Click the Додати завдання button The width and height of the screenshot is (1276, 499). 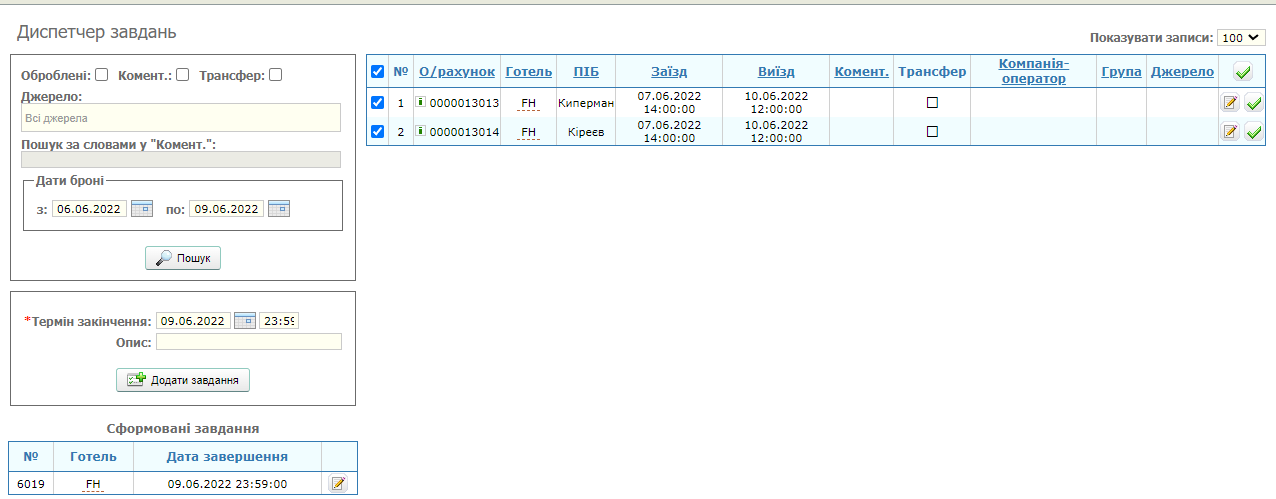coord(183,380)
